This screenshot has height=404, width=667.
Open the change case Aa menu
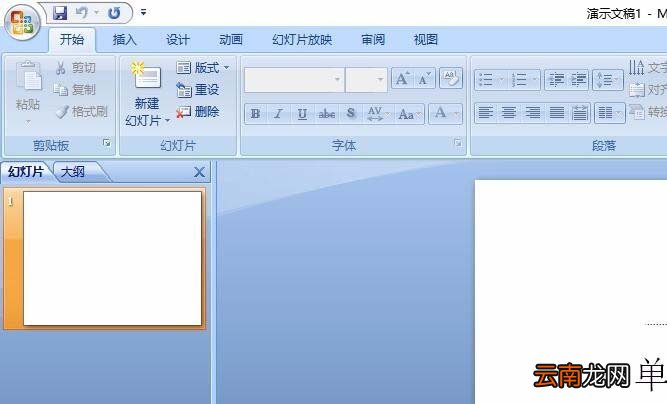tap(409, 114)
